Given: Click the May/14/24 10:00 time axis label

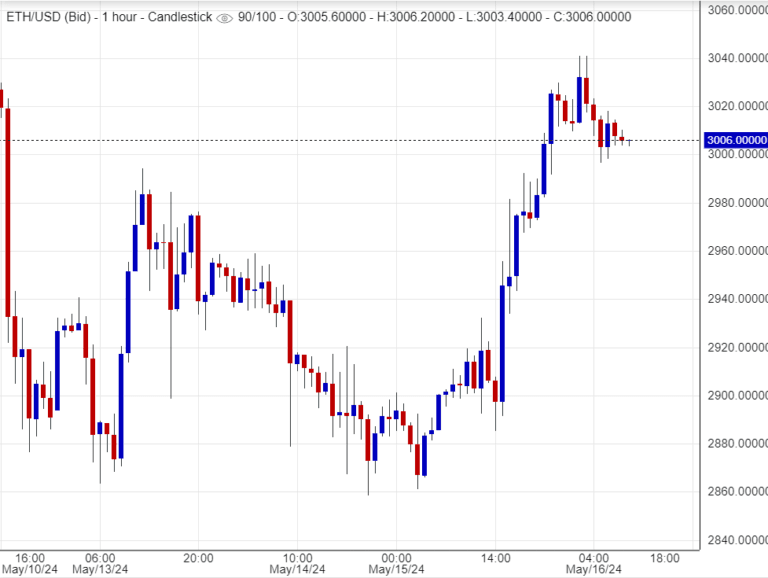Looking at the screenshot, I should (x=297, y=563).
